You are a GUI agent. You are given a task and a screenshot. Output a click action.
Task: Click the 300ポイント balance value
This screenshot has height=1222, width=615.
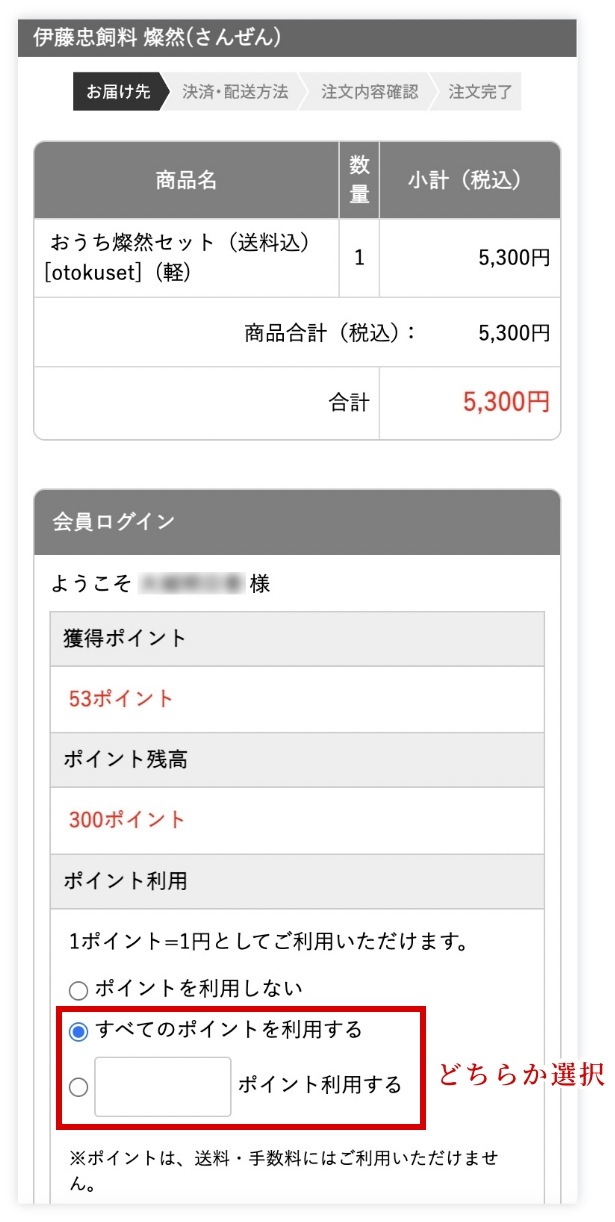[x=127, y=820]
